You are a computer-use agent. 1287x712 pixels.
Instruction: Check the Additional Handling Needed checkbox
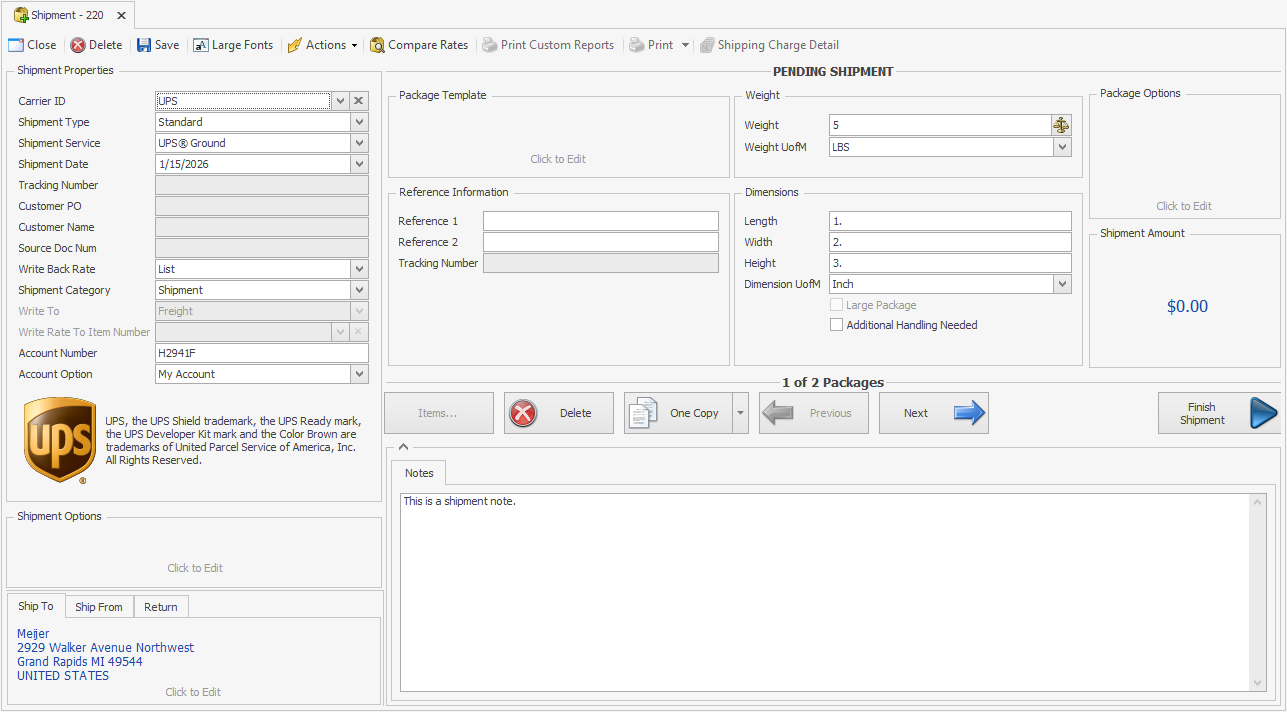point(836,325)
